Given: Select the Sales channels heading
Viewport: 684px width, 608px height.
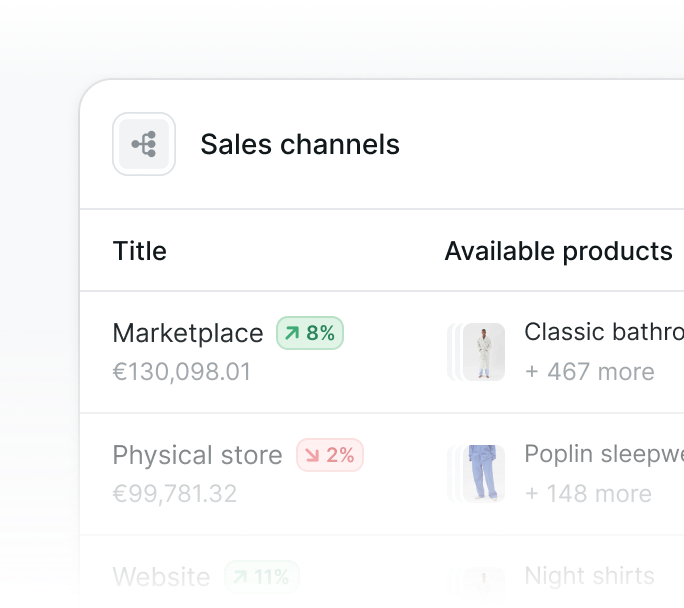Looking at the screenshot, I should (x=300, y=144).
